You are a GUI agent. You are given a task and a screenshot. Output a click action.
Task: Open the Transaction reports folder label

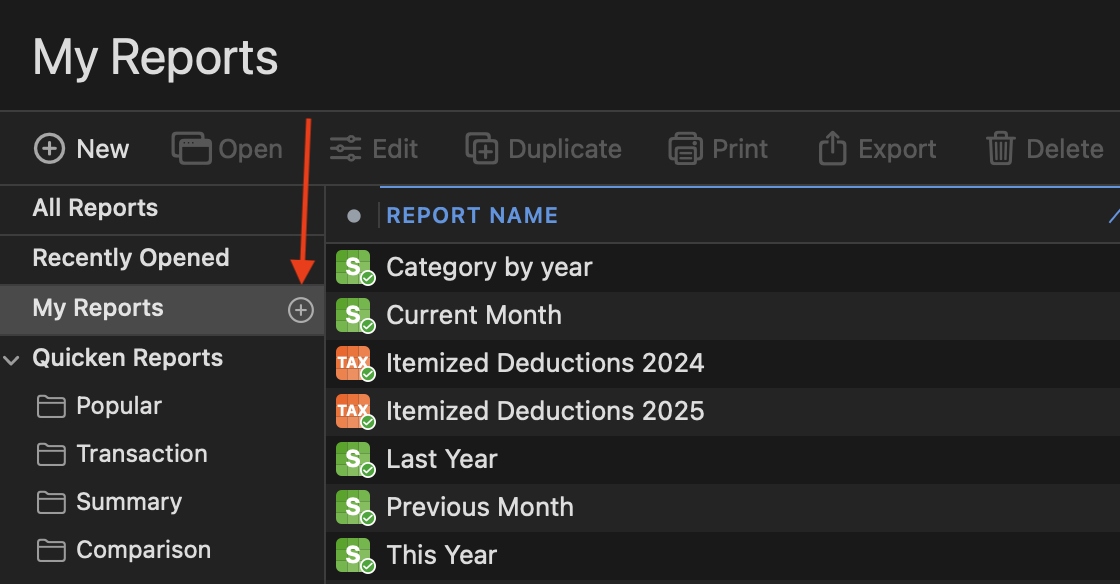141,454
